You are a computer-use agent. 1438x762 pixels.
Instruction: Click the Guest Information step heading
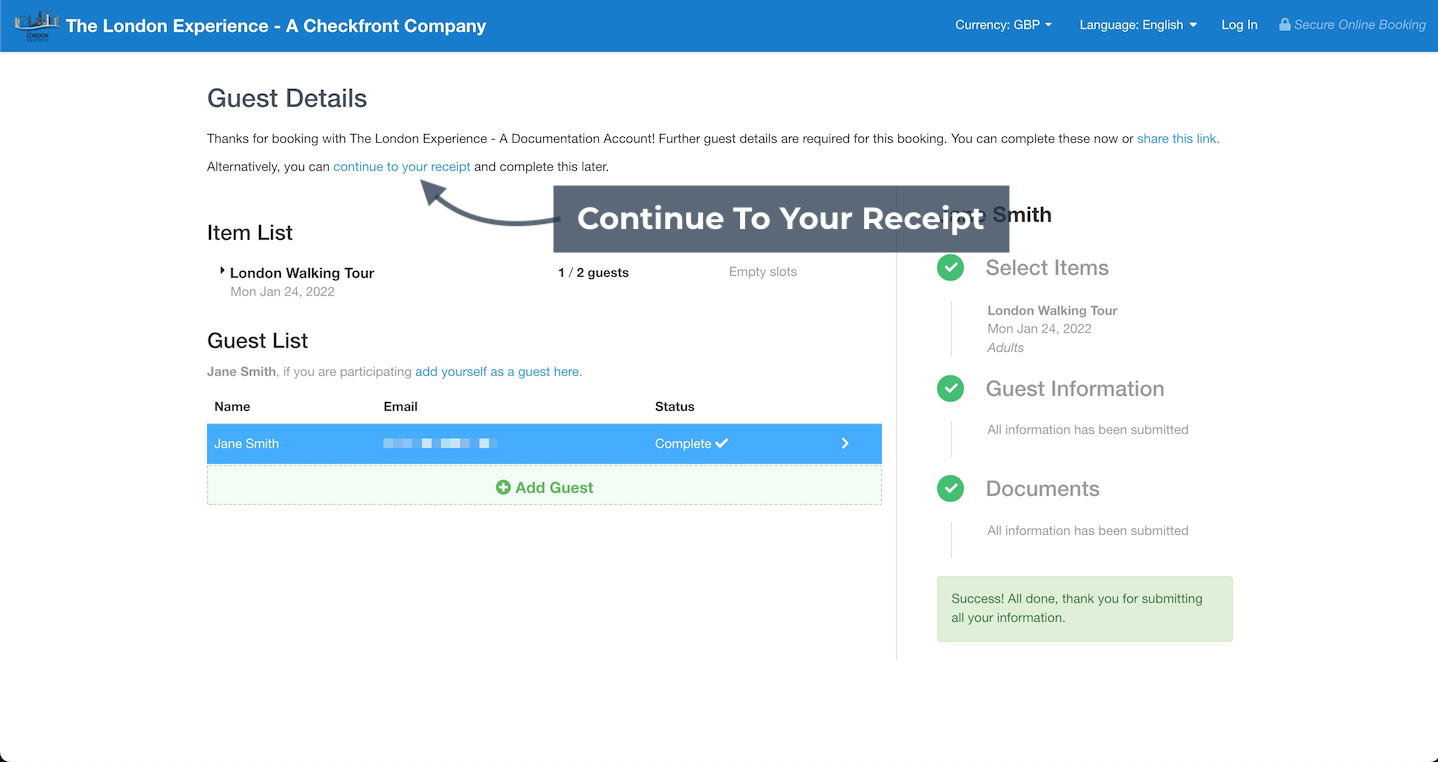click(1075, 389)
